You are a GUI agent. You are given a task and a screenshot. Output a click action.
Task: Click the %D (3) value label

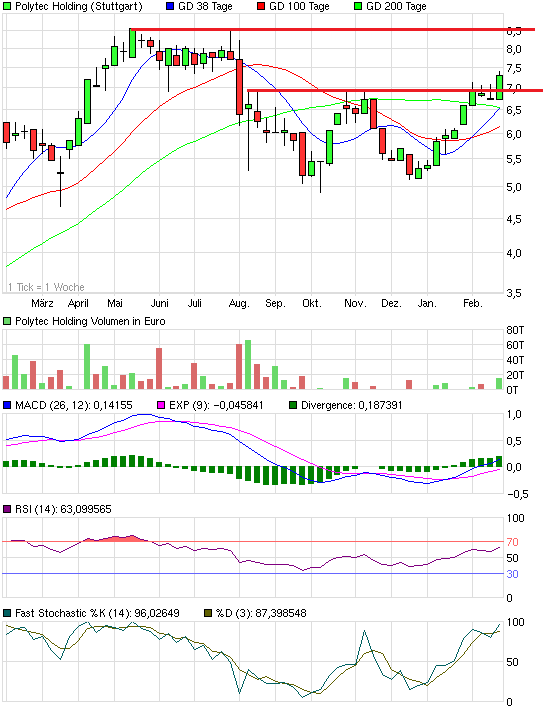(261, 613)
